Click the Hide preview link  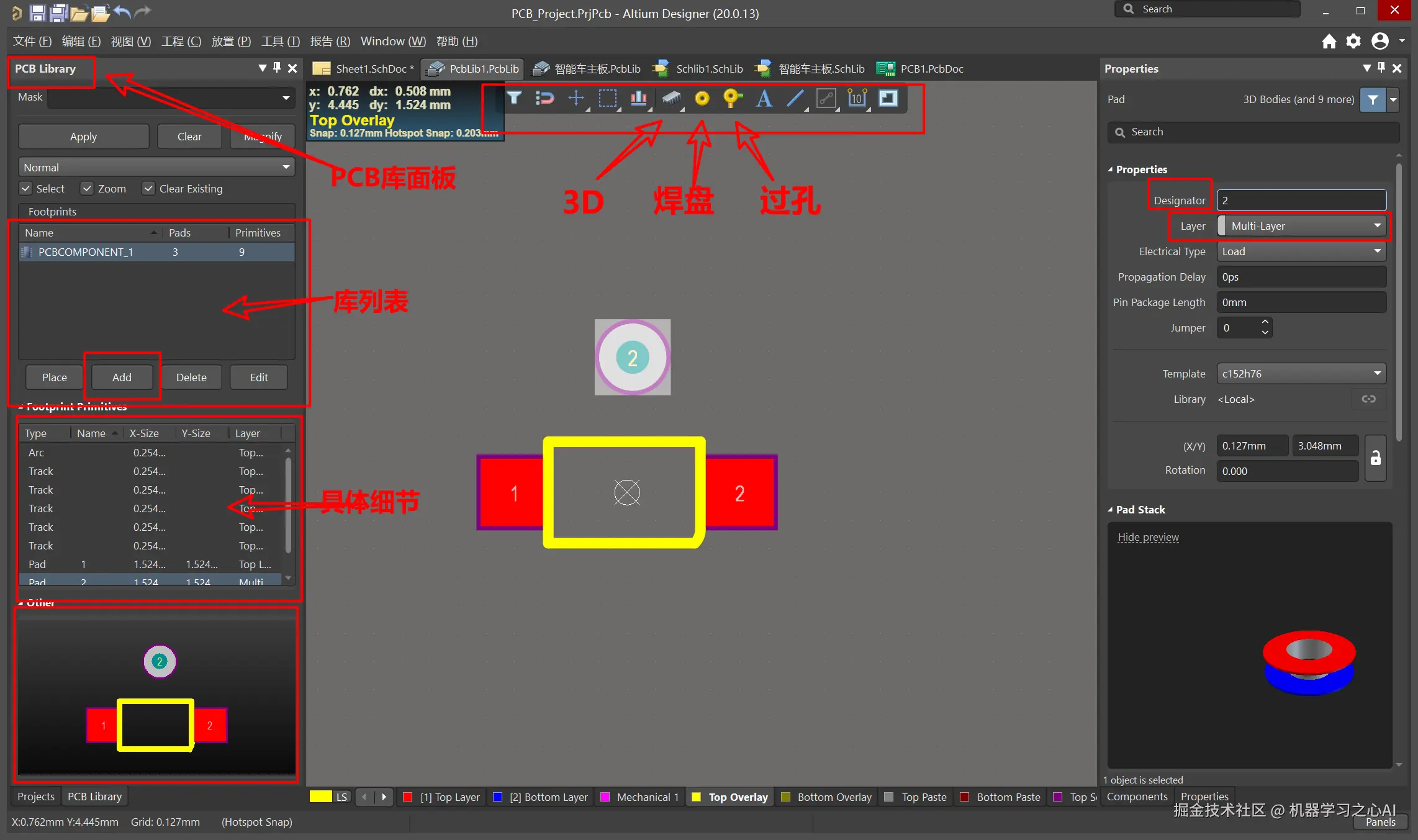(x=1148, y=537)
